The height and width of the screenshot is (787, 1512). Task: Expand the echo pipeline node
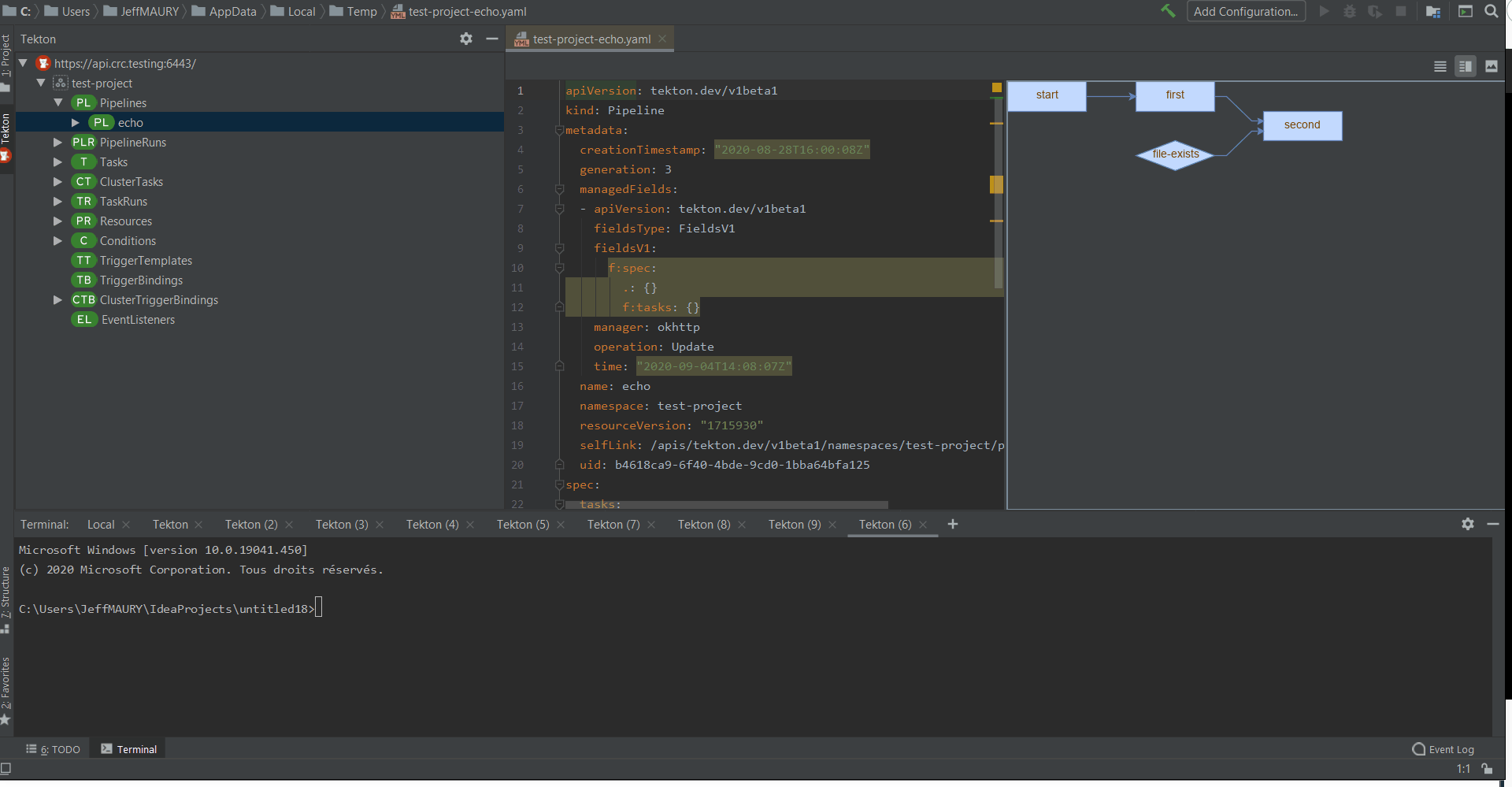click(x=76, y=123)
